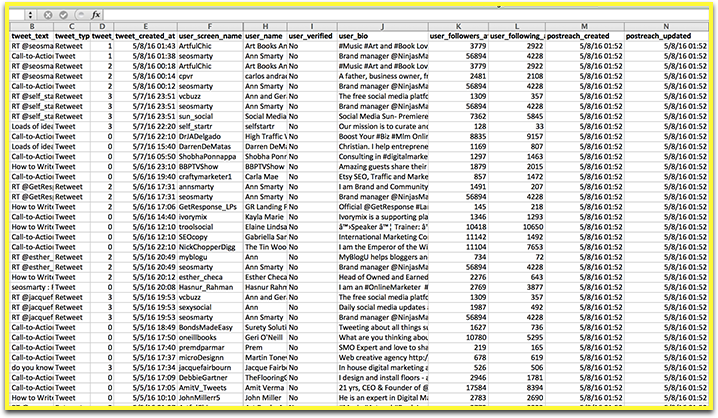Select followers value 7362
Image resolution: width=718 pixels, height=418 pixels.
[x=458, y=116]
